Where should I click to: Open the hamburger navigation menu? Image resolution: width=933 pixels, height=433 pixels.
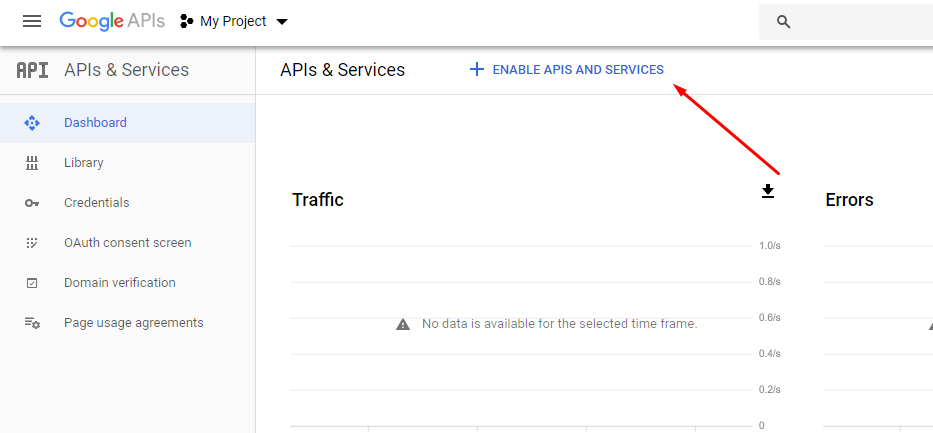32,21
